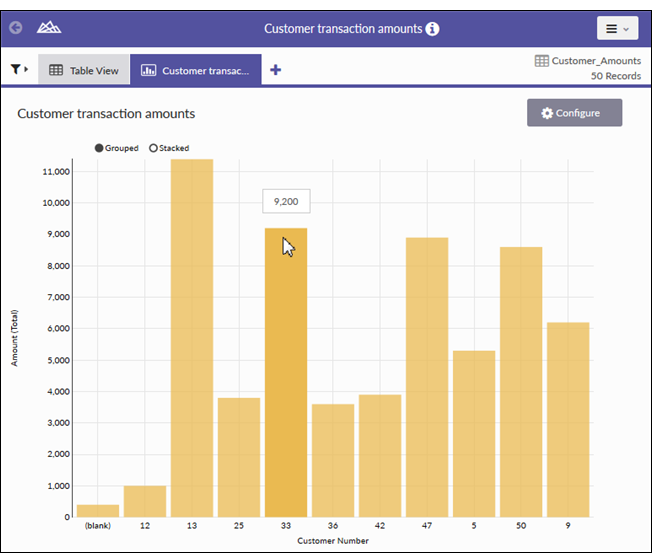The height and width of the screenshot is (553, 652).
Task: Switch to the Table View tab
Action: coord(84,71)
